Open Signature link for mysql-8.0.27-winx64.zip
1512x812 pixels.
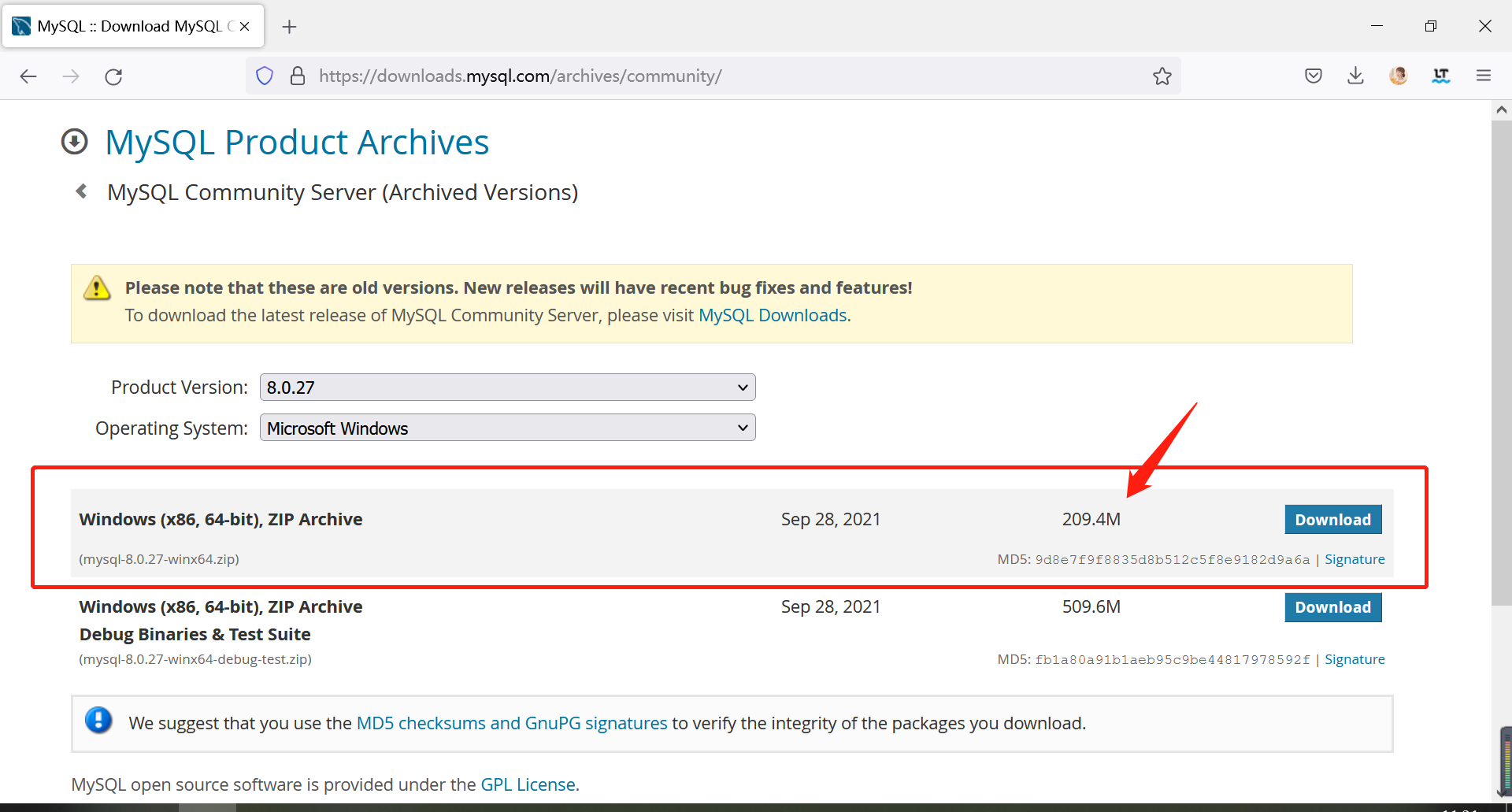1354,559
